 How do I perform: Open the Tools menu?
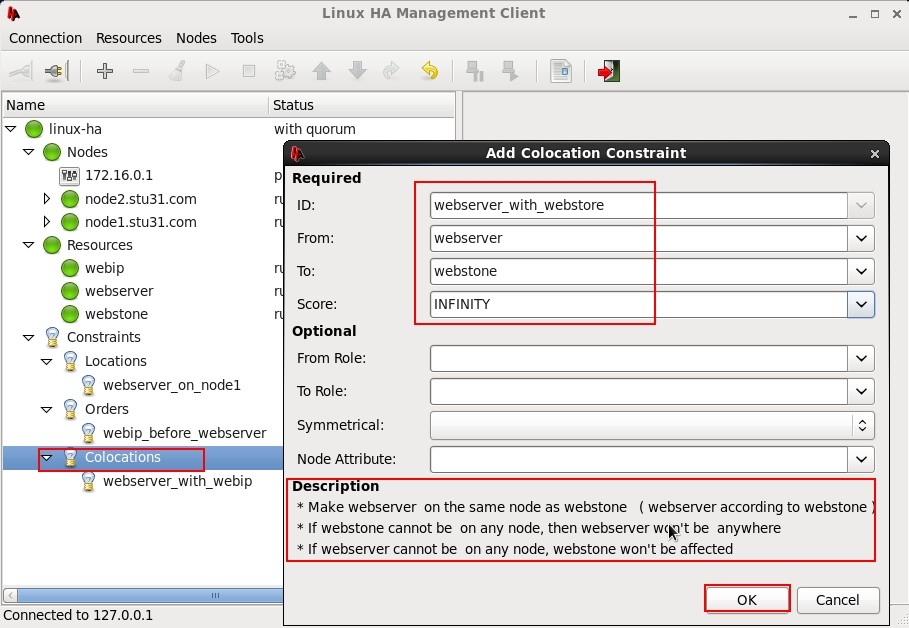(247, 38)
